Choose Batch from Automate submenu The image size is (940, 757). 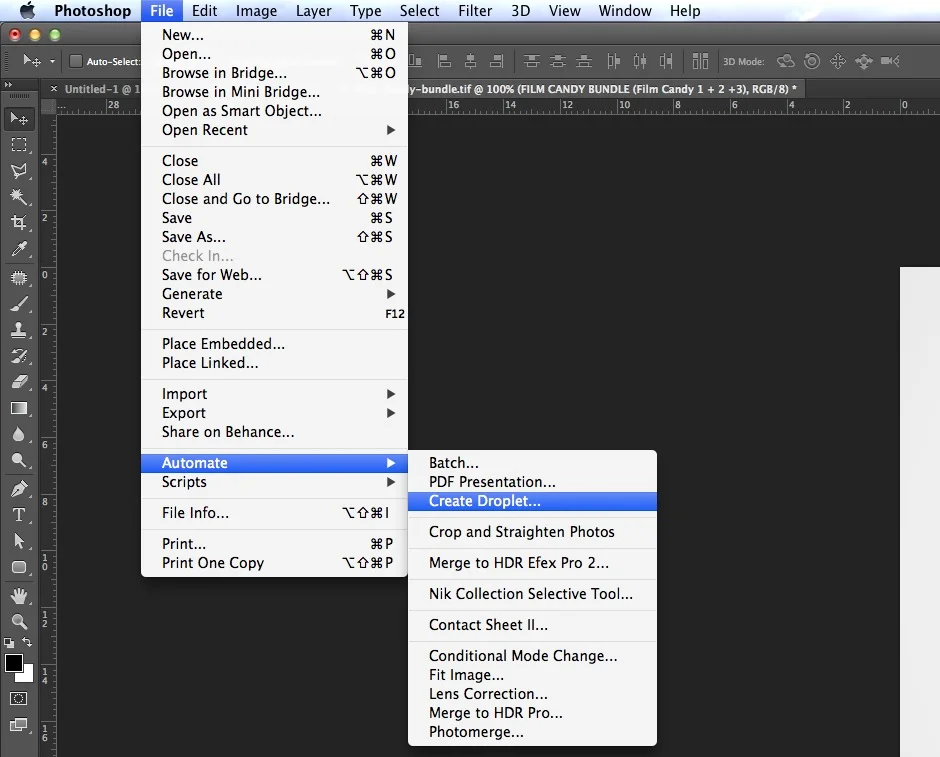pos(532,463)
